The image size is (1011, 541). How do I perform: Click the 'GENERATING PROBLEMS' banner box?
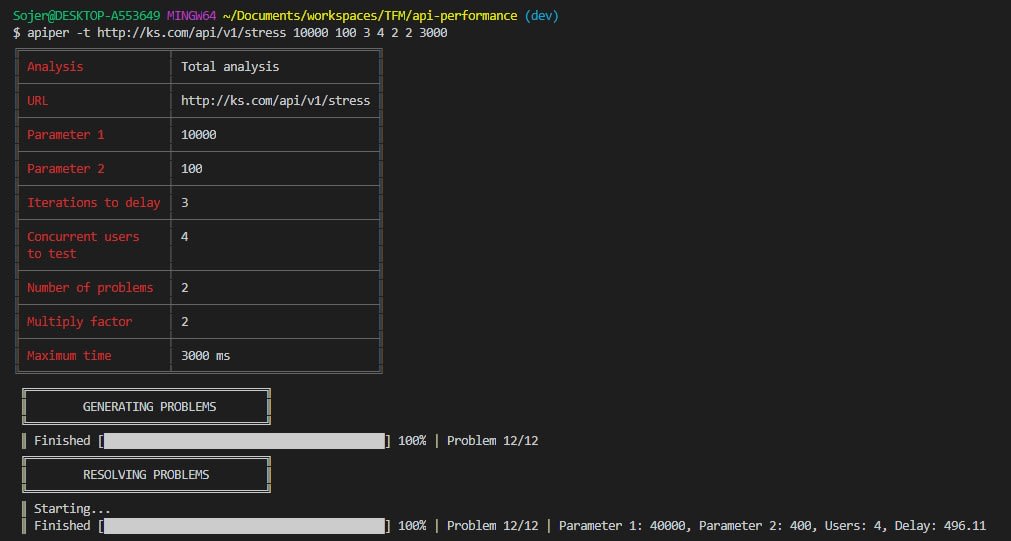pos(146,406)
